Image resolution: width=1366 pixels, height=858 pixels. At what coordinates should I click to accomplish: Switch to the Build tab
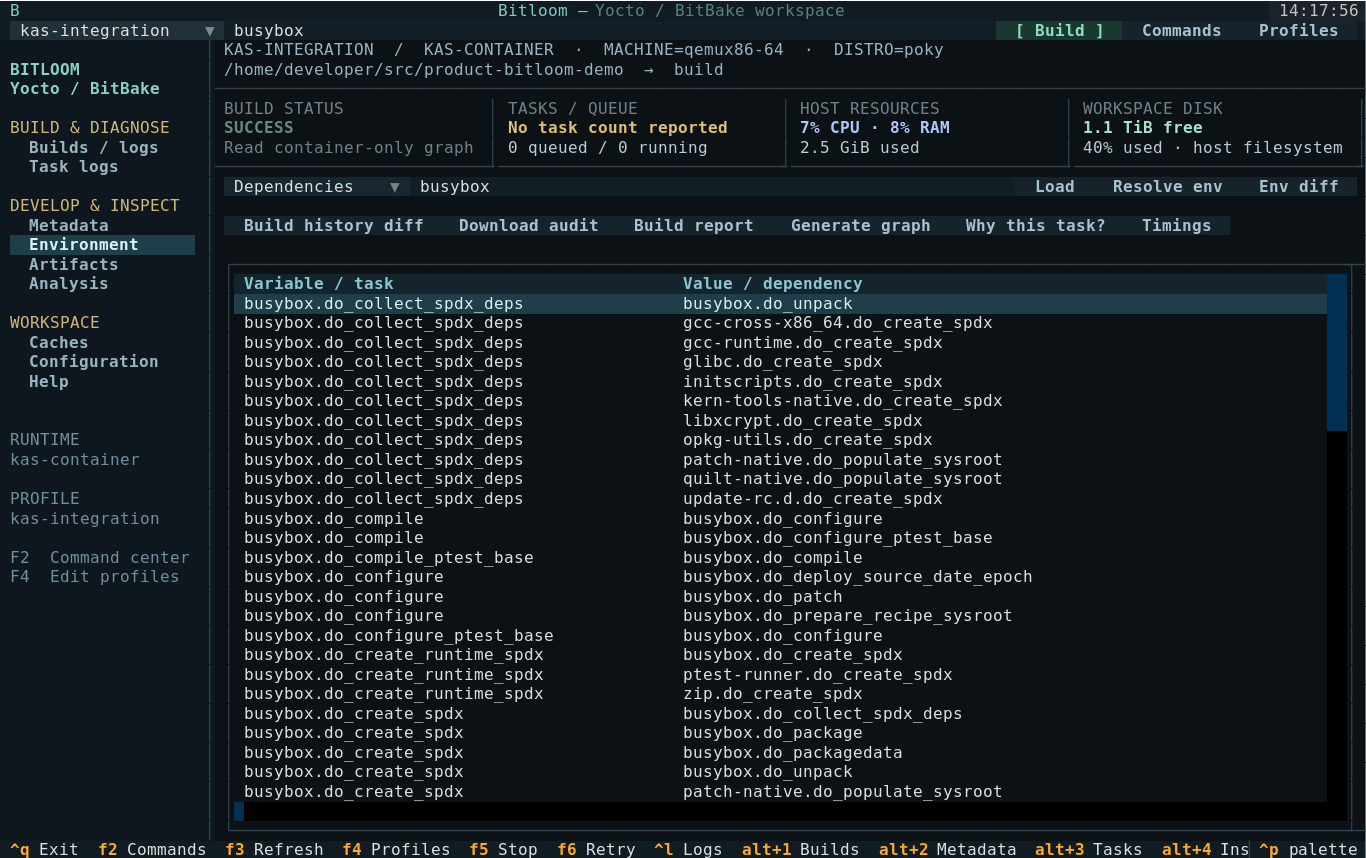point(1059,31)
